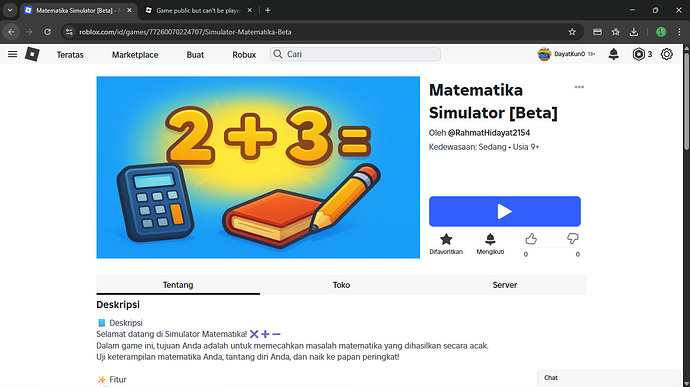This screenshot has width=690, height=387.
Task: Open the Roblox settings gear
Action: [667, 54]
